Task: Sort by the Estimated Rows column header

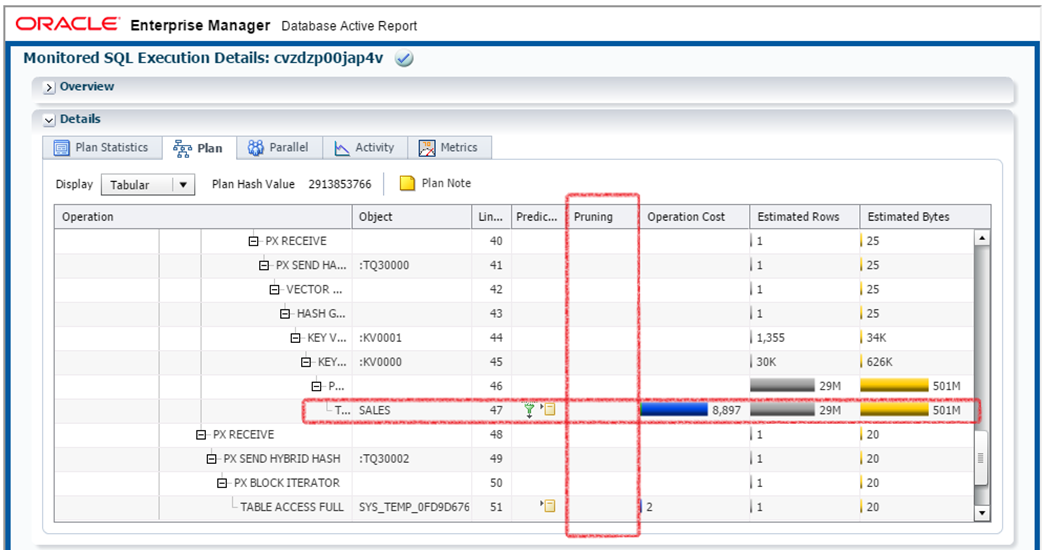Action: coord(805,217)
